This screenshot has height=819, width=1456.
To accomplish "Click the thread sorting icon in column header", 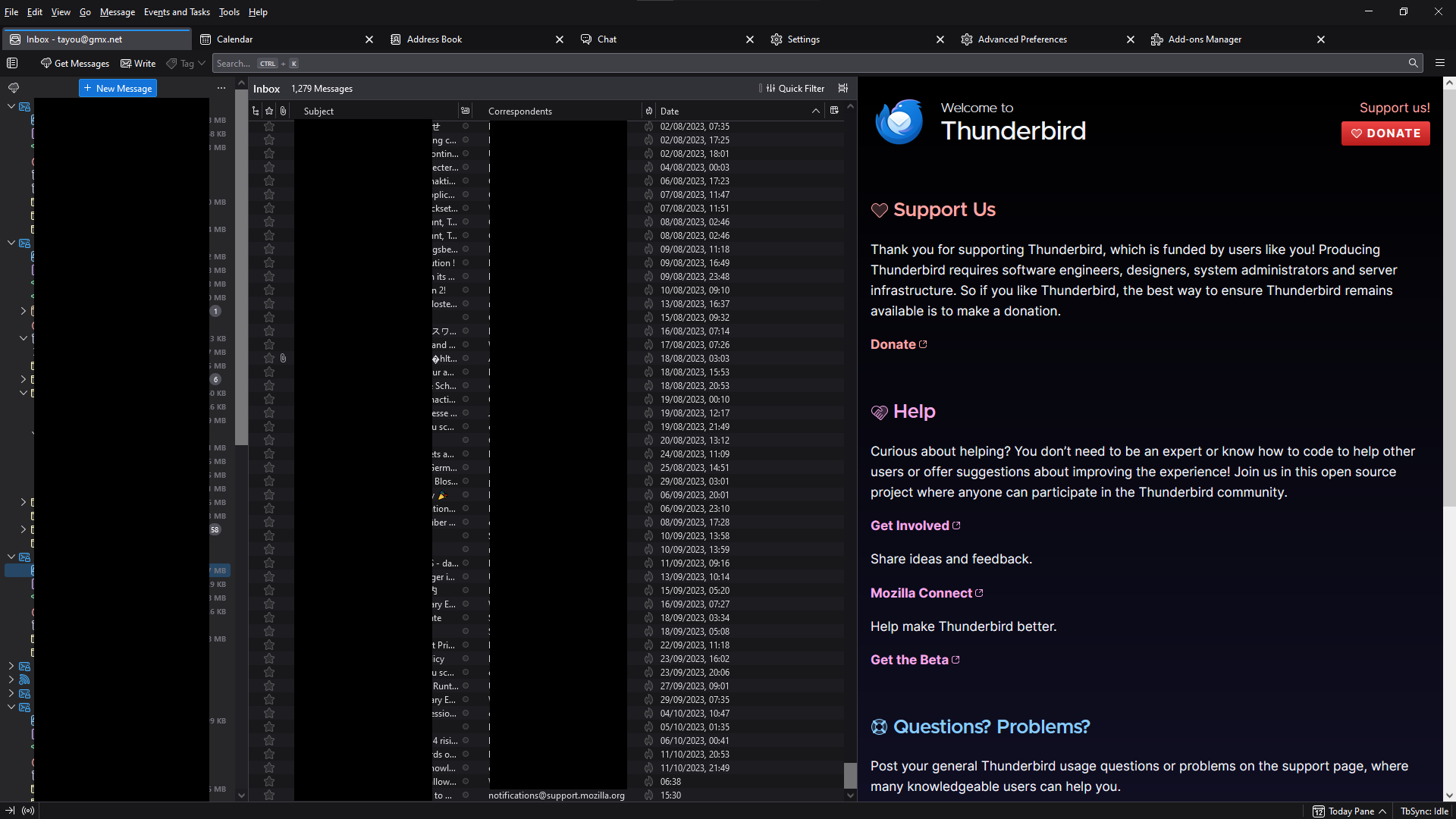I will pos(256,111).
